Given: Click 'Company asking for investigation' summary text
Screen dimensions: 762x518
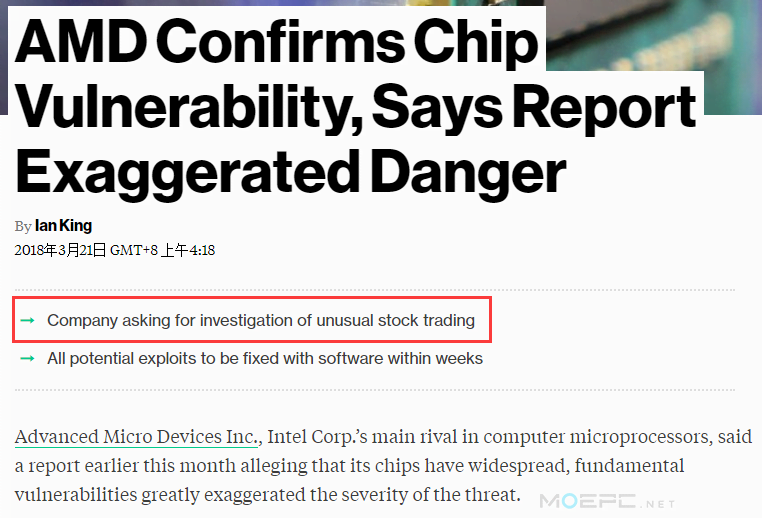Looking at the screenshot, I should [x=261, y=320].
